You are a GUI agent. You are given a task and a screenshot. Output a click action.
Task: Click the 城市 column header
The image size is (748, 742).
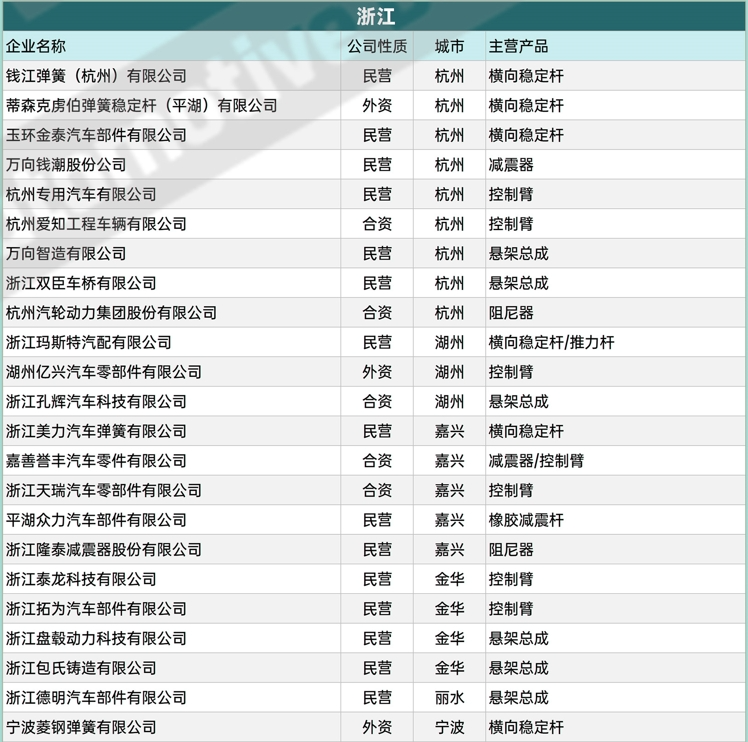[449, 46]
